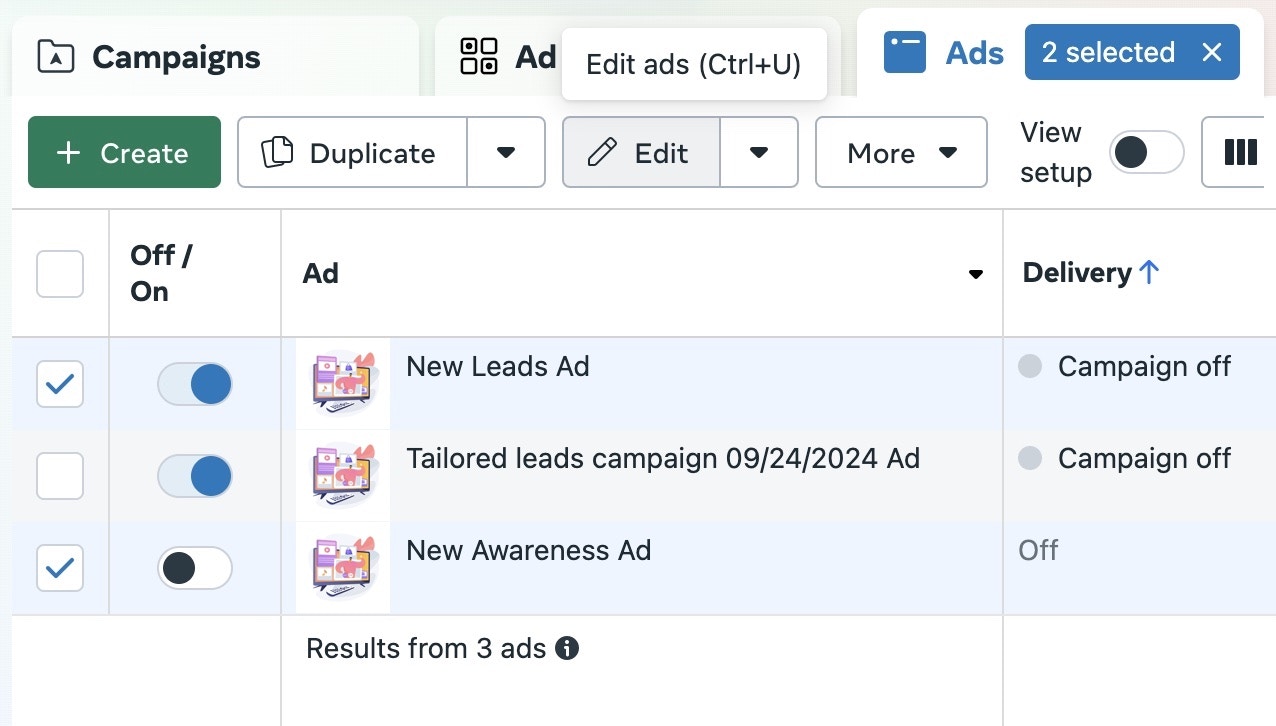
Task: Click the X to clear the 2 selected ads
Action: point(1213,52)
